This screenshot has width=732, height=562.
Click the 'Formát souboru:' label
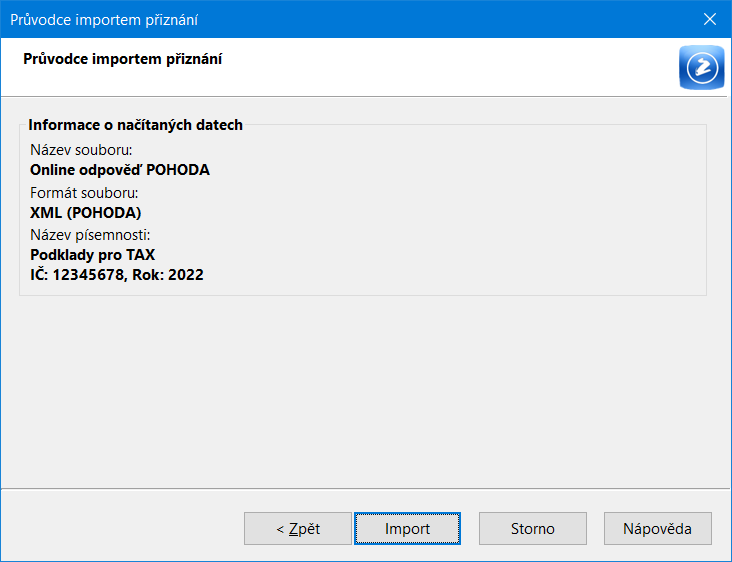[x=84, y=193]
